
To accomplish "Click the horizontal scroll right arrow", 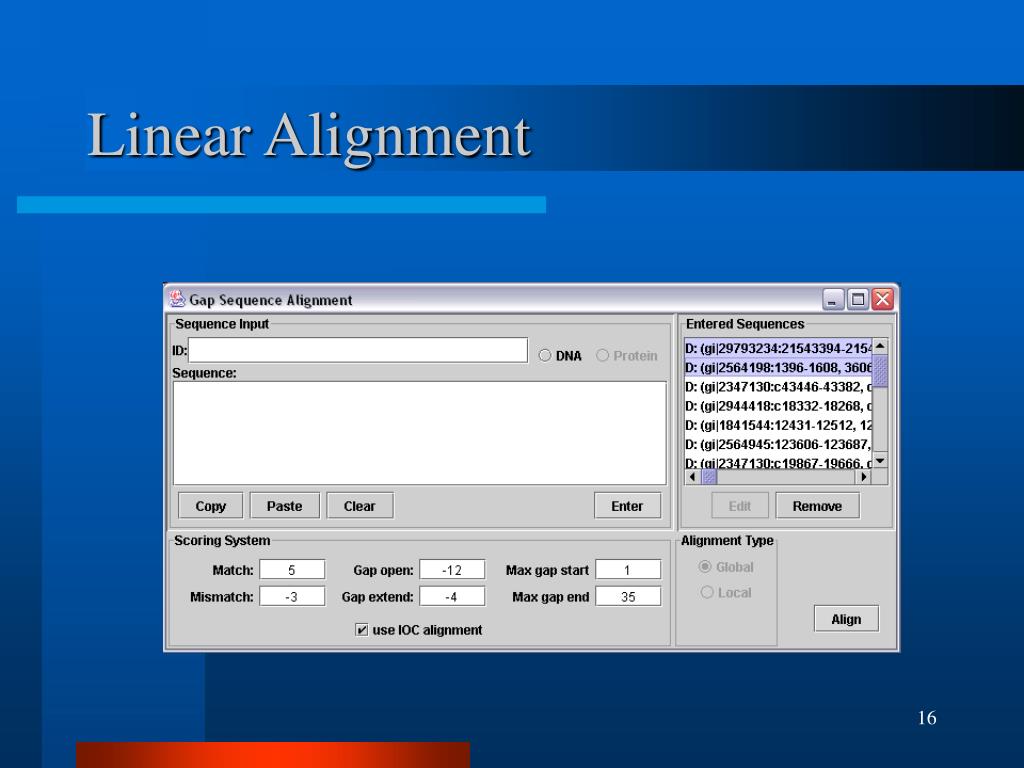I will (x=863, y=477).
